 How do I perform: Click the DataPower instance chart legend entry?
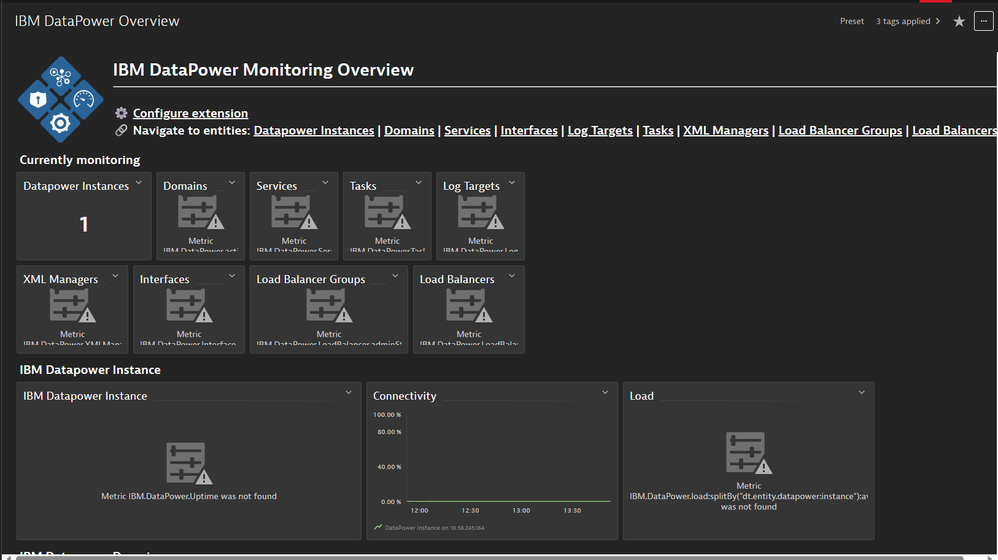pos(432,527)
